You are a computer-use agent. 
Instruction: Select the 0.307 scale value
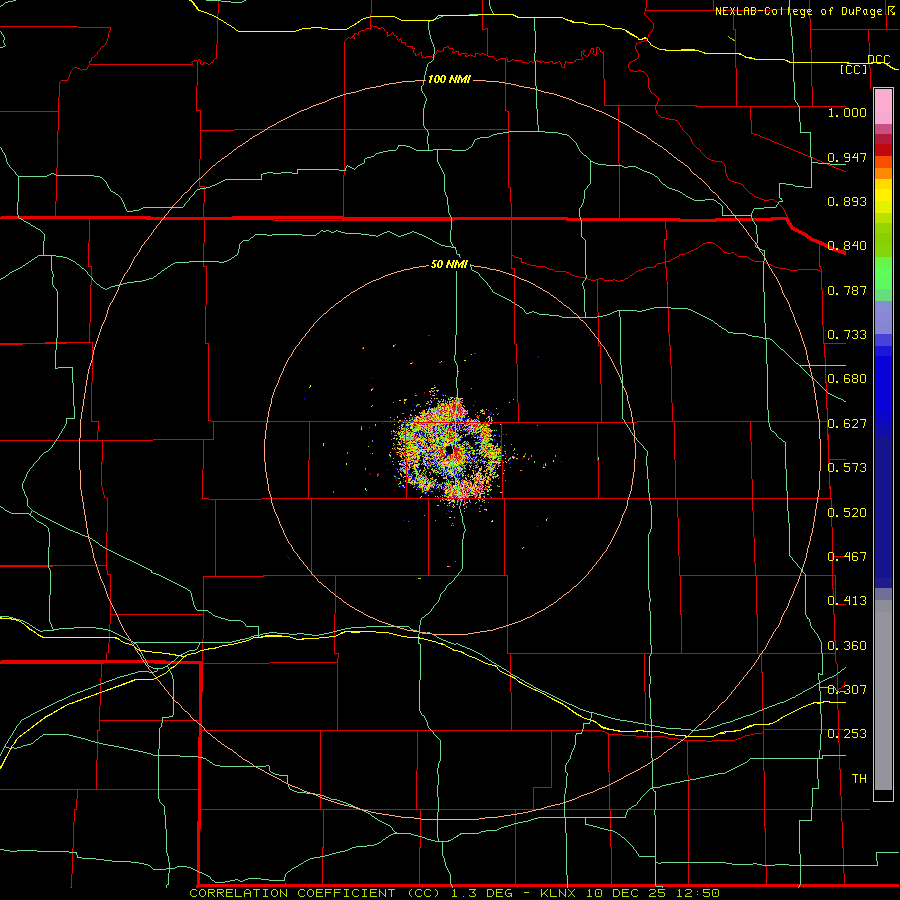[847, 690]
